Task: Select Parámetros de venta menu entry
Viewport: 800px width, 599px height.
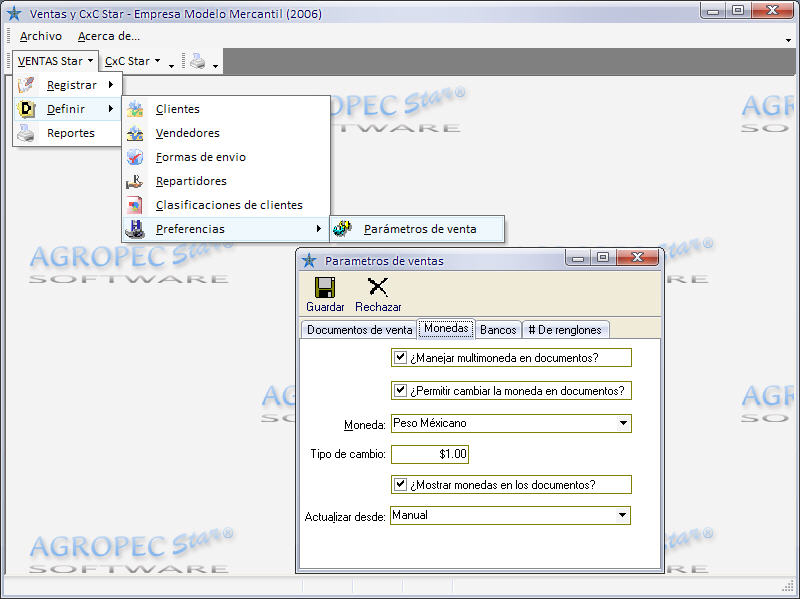Action: pos(417,229)
